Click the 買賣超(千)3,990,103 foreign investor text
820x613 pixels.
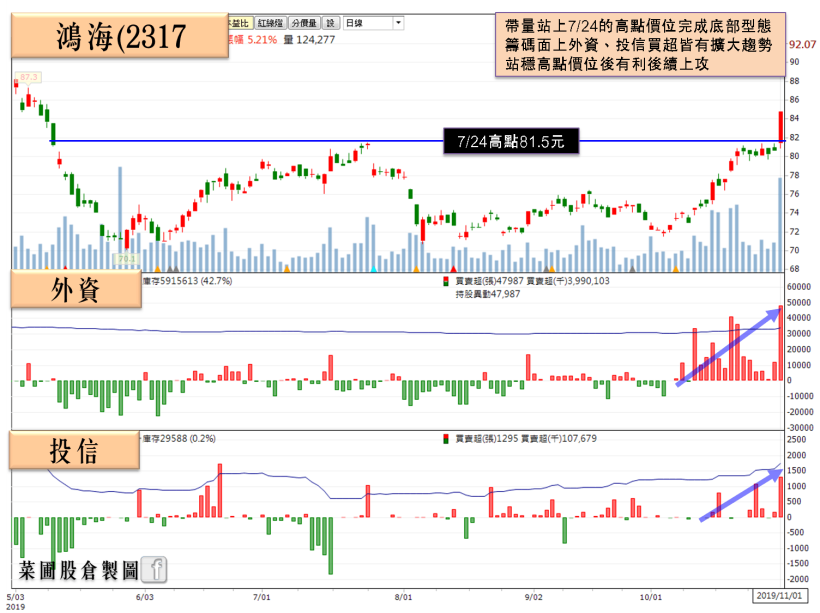click(x=567, y=281)
